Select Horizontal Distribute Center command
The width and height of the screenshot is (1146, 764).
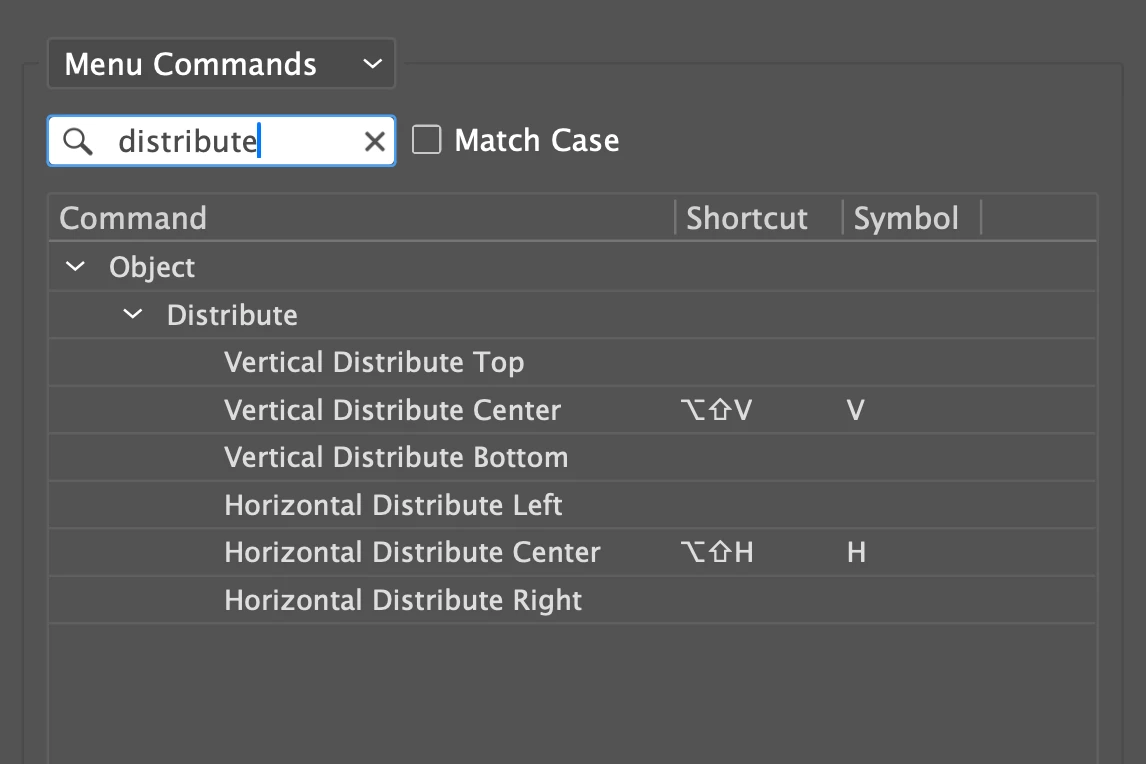412,552
